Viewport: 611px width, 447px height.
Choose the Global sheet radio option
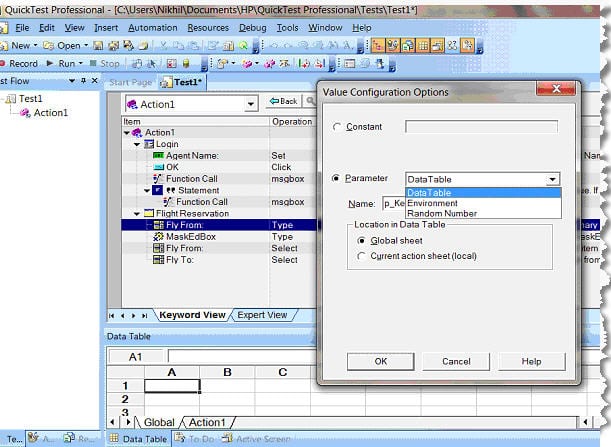(361, 241)
